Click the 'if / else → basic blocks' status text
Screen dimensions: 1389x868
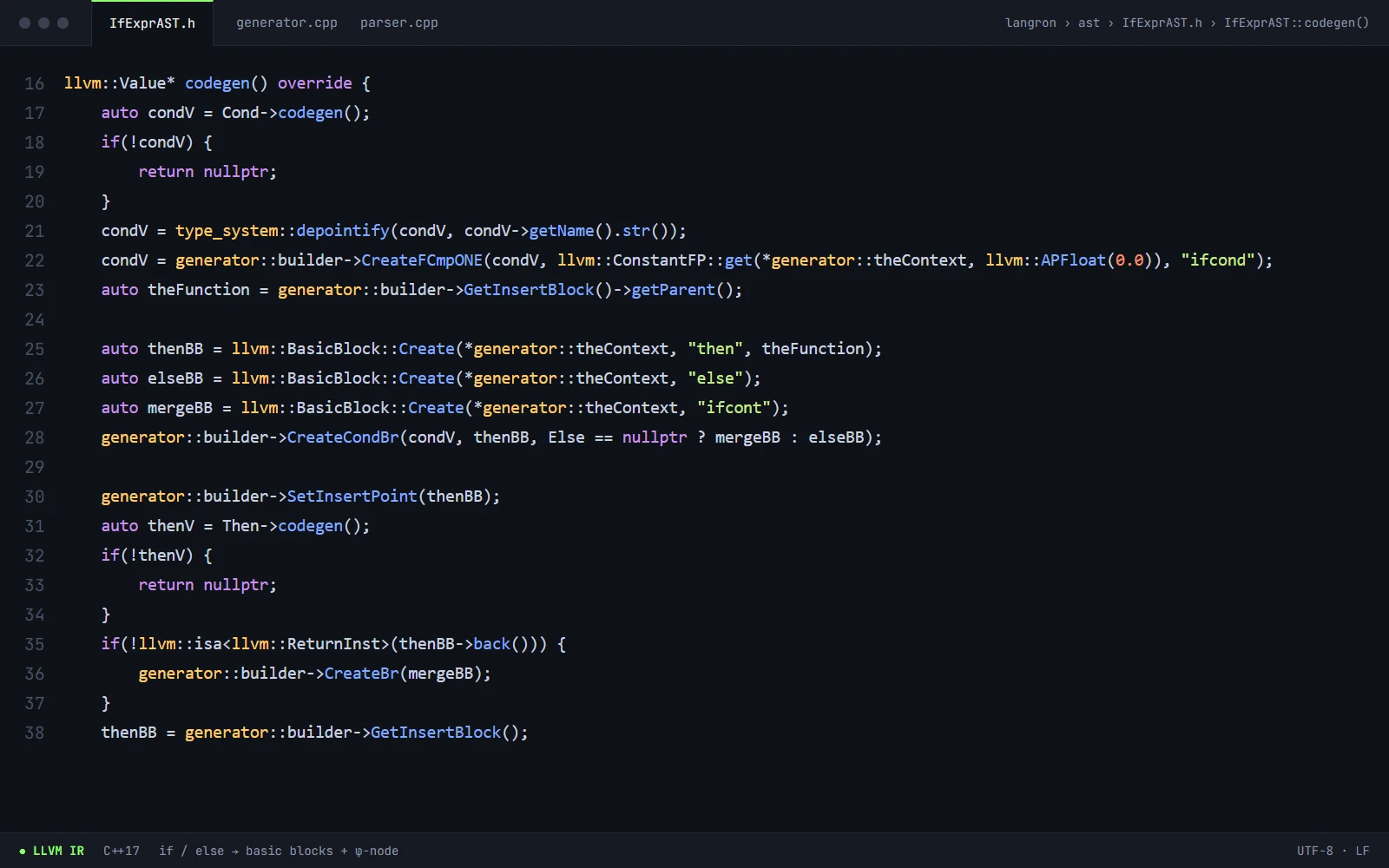tap(279, 851)
